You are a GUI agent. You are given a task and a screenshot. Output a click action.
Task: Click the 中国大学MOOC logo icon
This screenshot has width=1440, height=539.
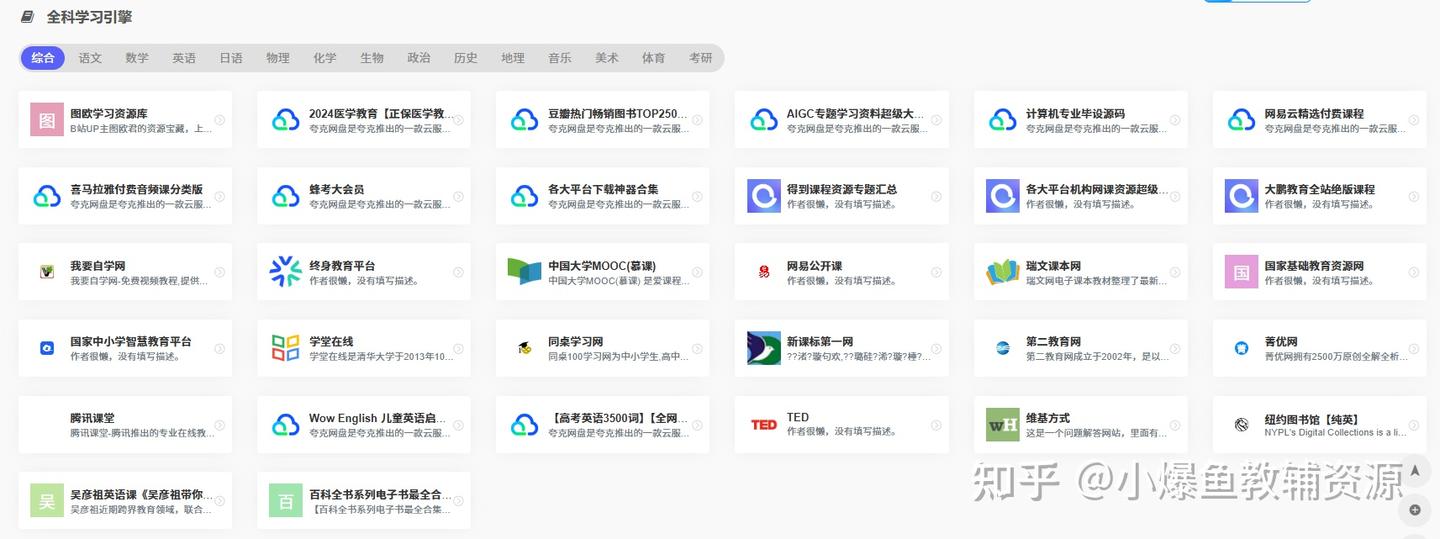tap(525, 272)
